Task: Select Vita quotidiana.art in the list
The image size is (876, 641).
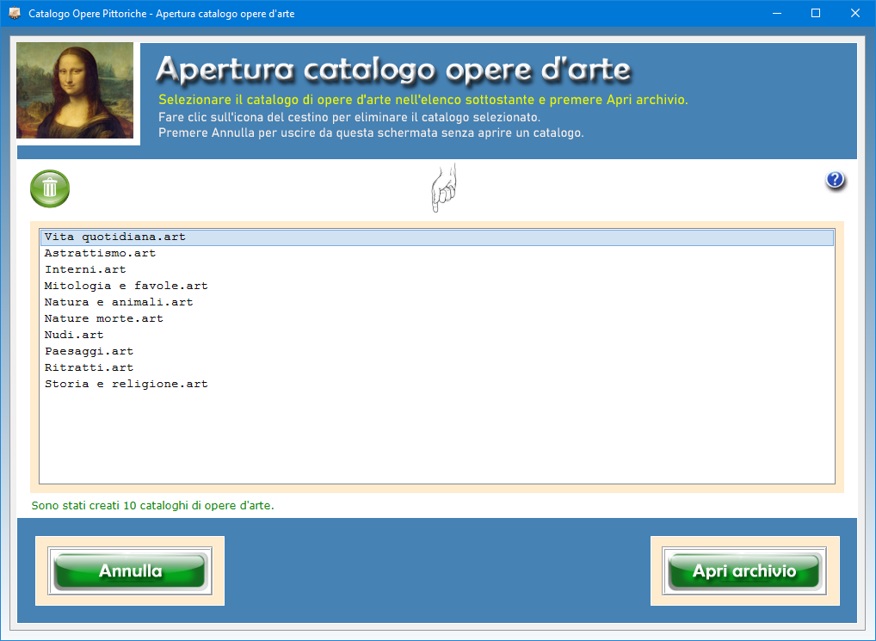Action: tap(437, 237)
